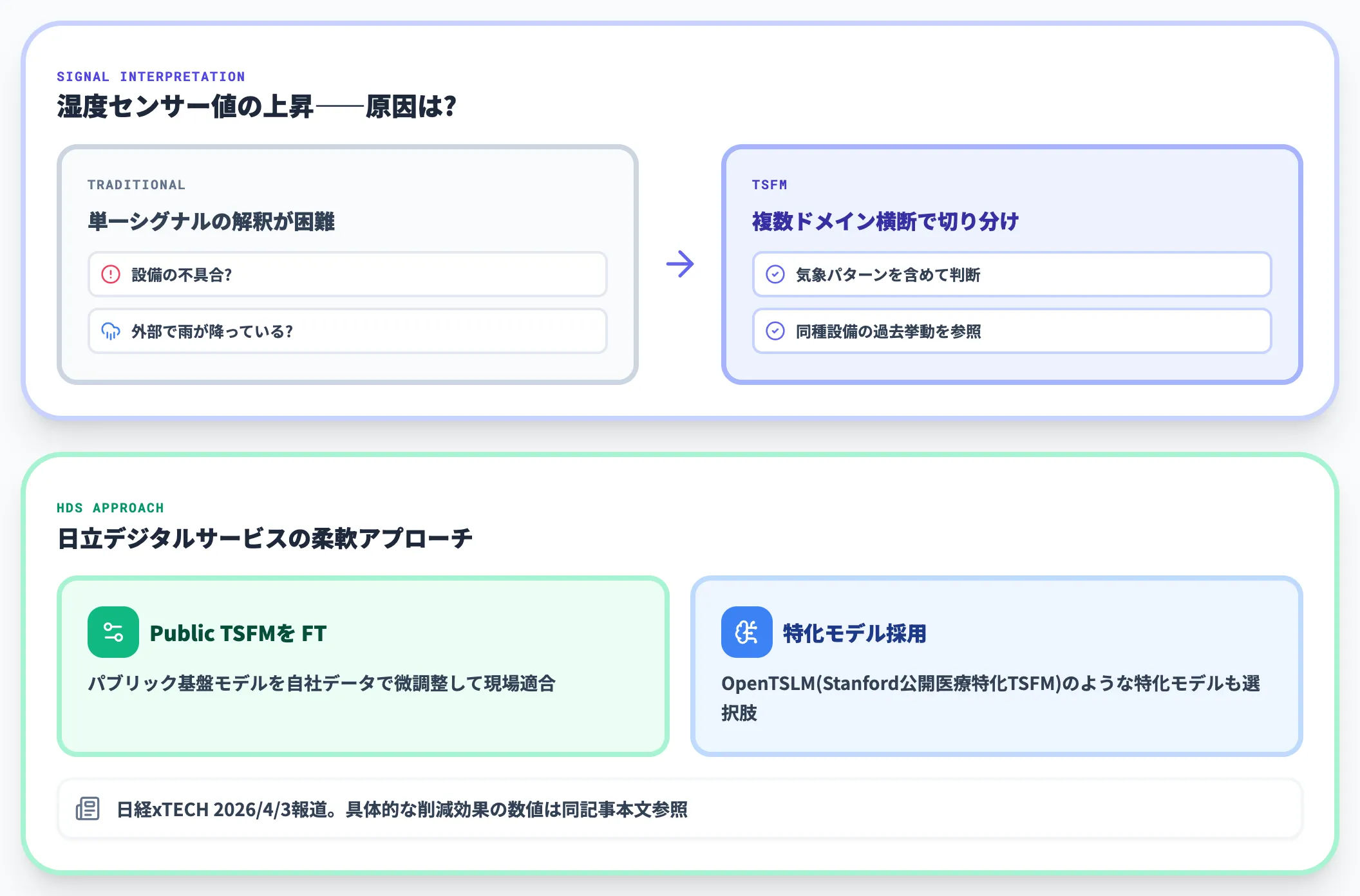Screen dimensions: 1360x896
Task: Click the red alert icon beside 設備の不具合?
Action: (x=111, y=274)
